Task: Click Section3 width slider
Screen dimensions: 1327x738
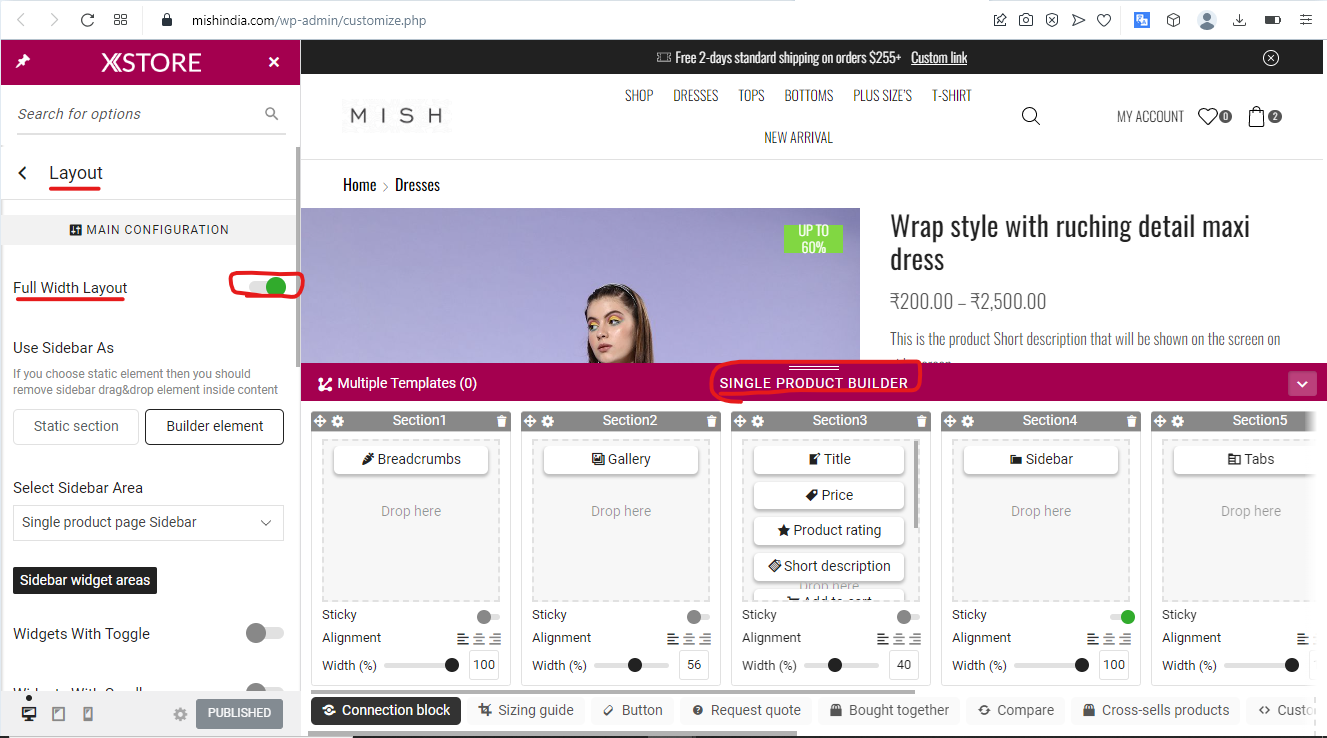Action: (x=841, y=665)
